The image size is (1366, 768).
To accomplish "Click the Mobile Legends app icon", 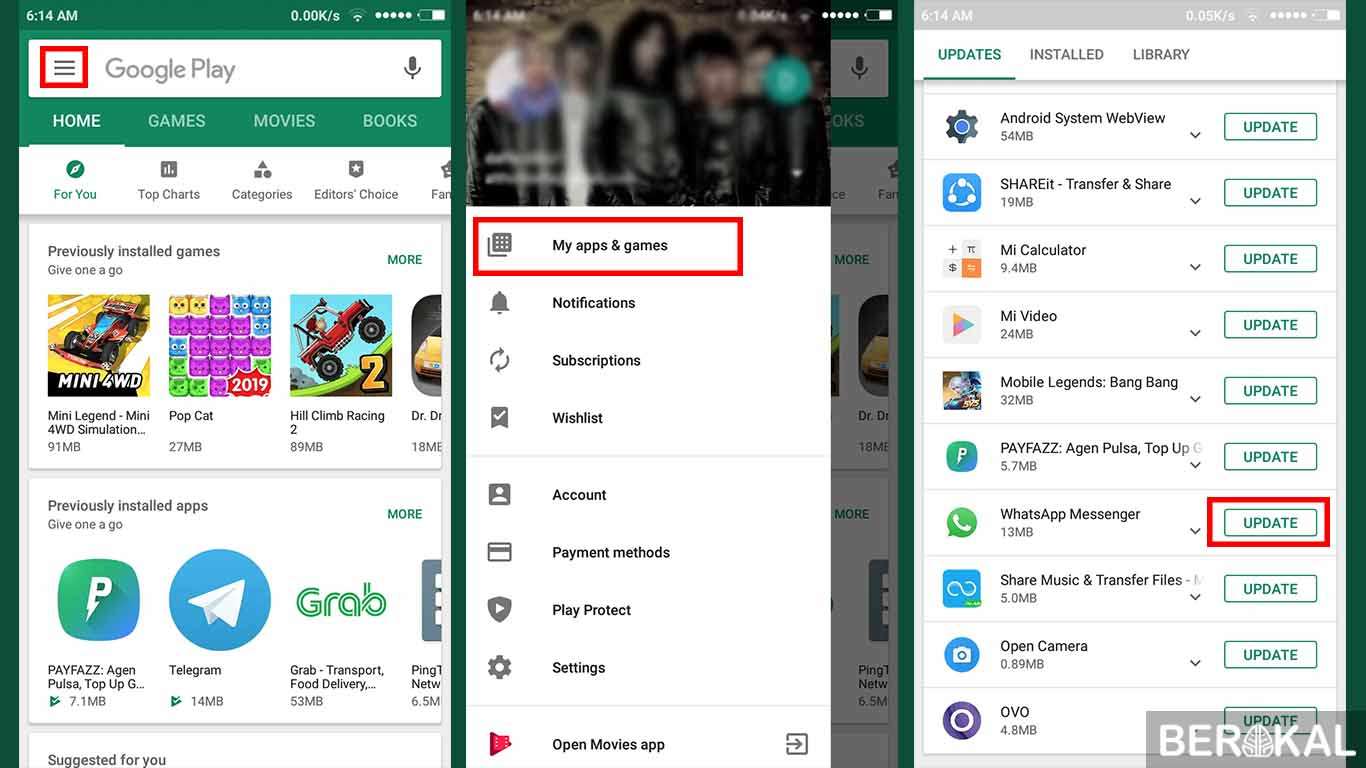I will [x=962, y=390].
